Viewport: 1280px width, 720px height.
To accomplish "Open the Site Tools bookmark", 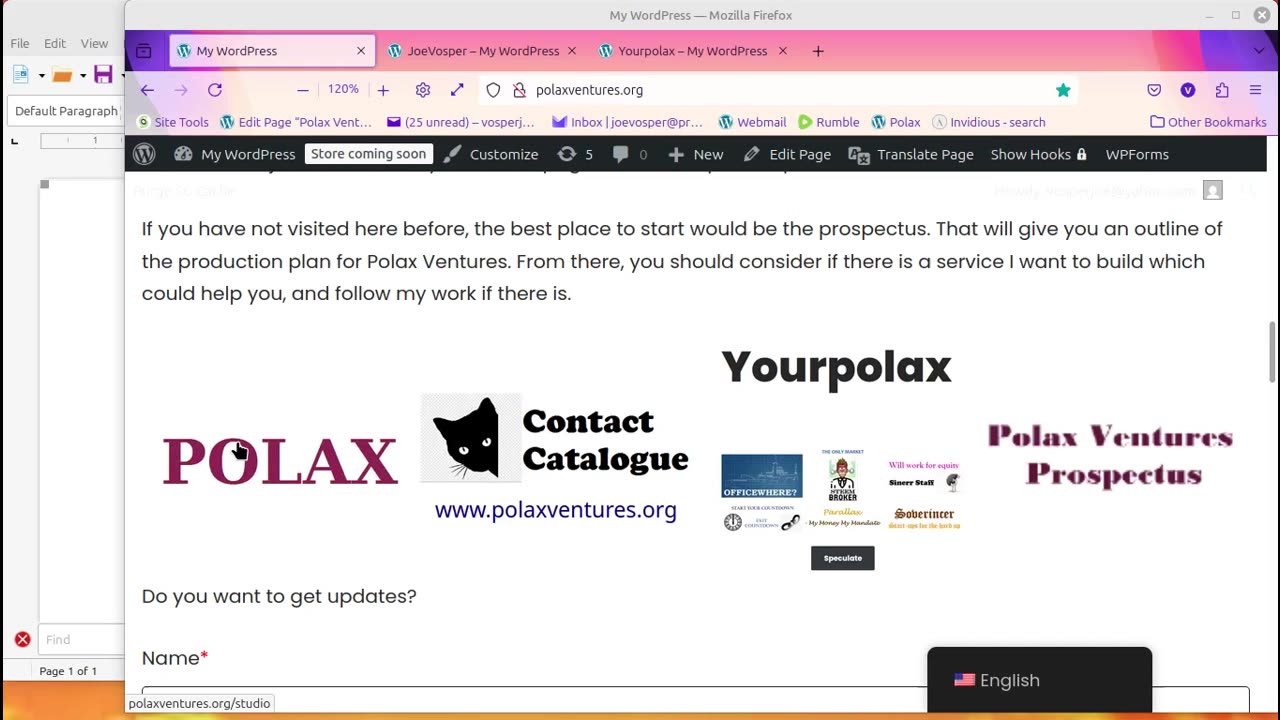I will click(173, 122).
